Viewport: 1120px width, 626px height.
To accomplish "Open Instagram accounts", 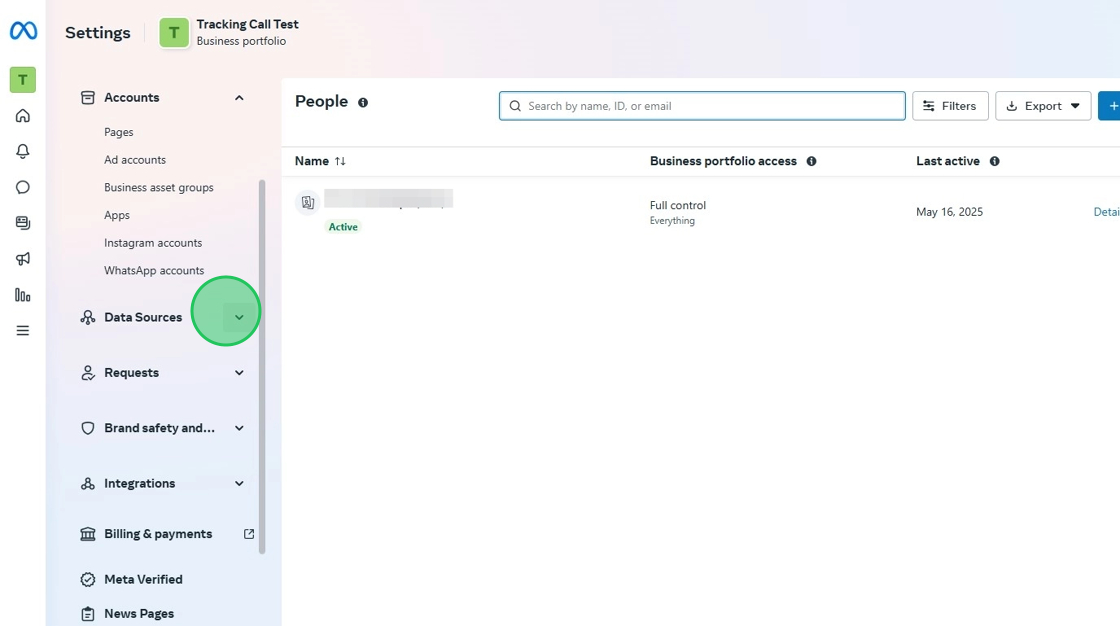I will pyautogui.click(x=153, y=243).
